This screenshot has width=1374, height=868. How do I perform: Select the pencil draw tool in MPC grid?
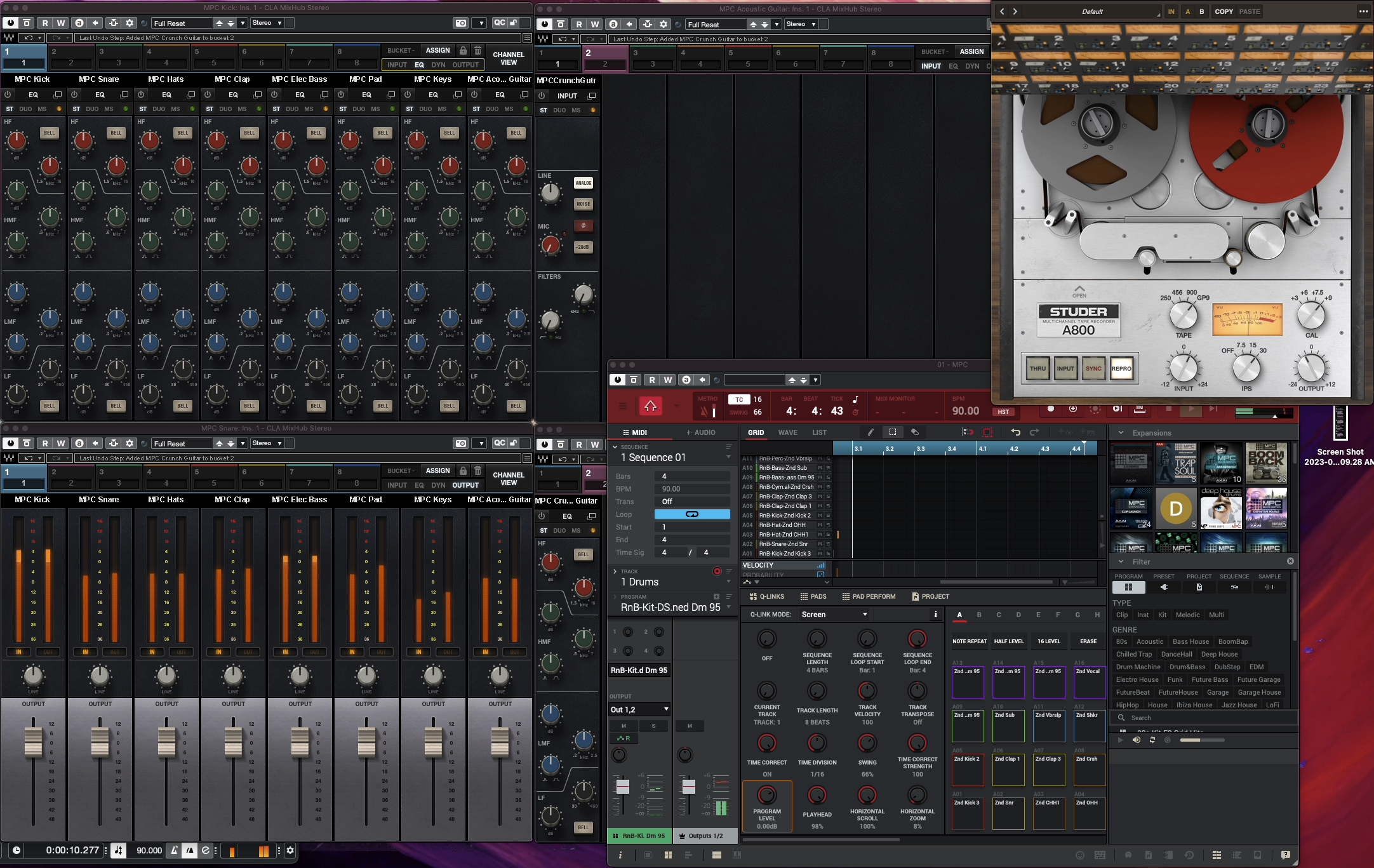(870, 432)
